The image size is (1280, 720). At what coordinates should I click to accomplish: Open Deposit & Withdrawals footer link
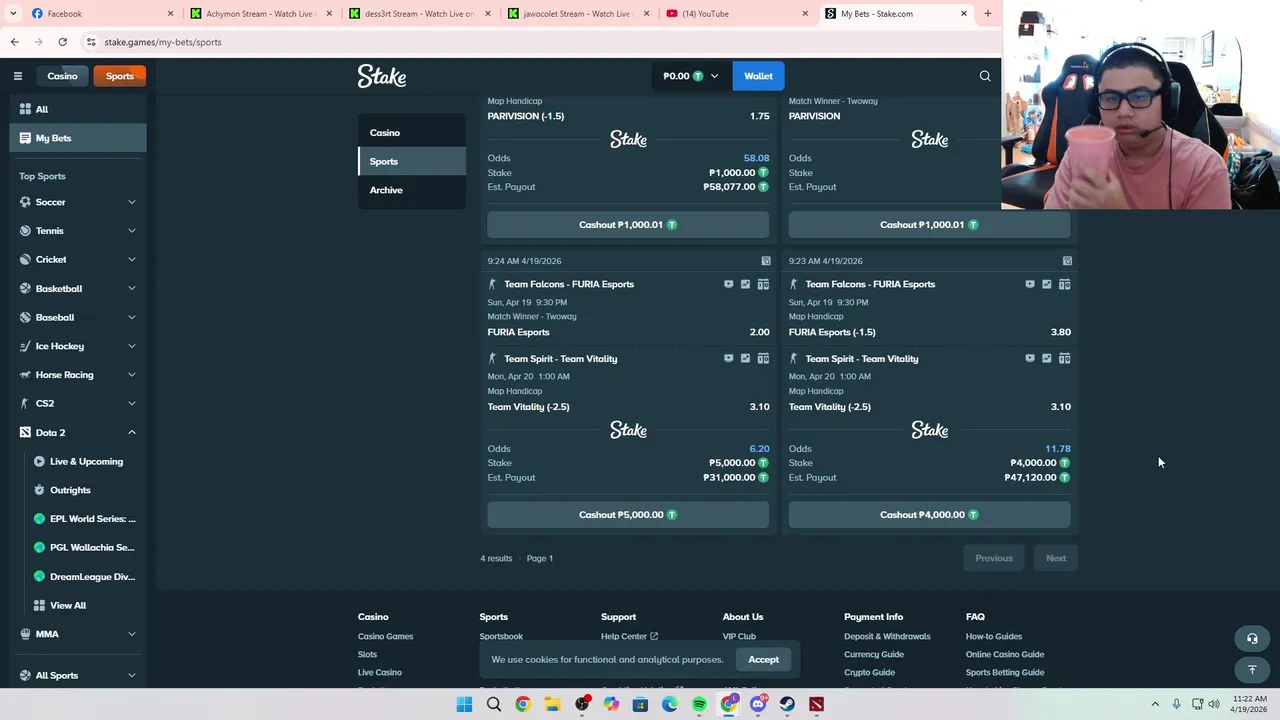pyautogui.click(x=887, y=636)
